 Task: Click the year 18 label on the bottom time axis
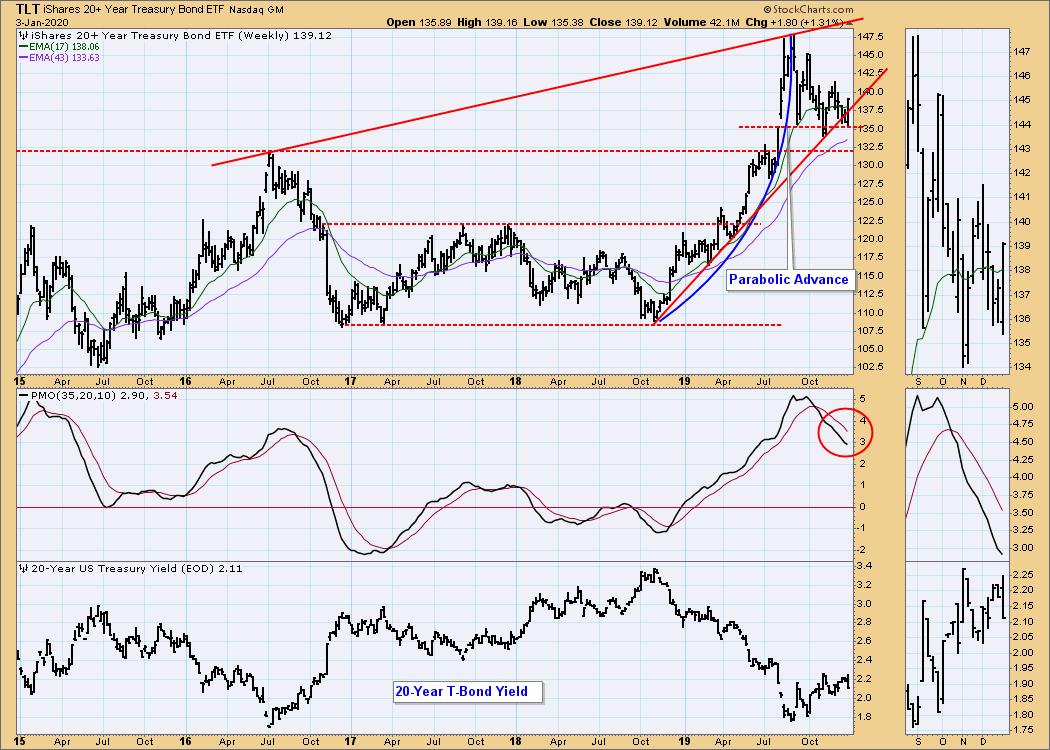coord(515,741)
